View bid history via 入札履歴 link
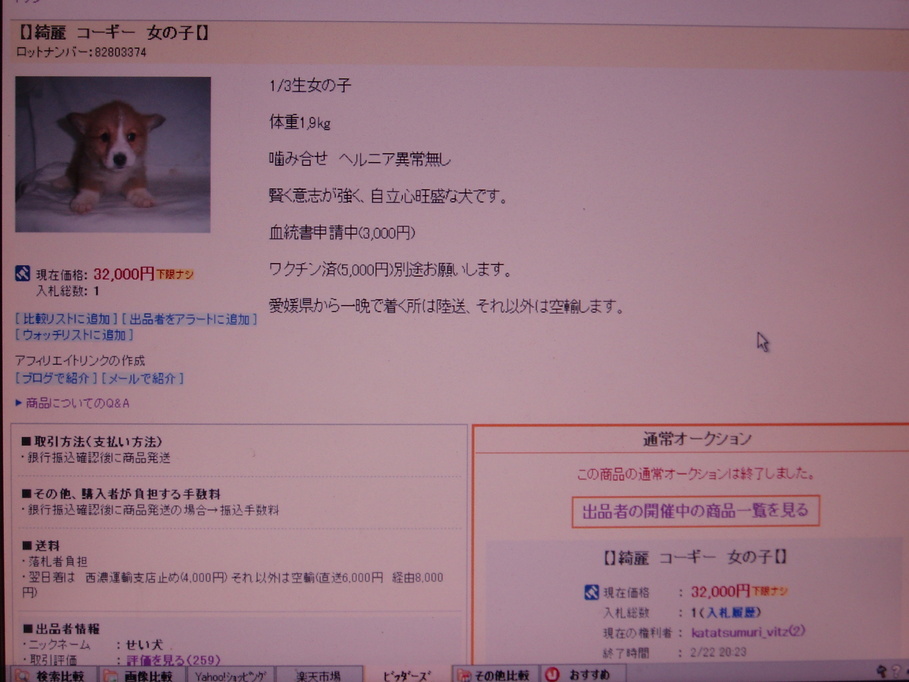Viewport: 909px width, 682px height. tap(732, 612)
